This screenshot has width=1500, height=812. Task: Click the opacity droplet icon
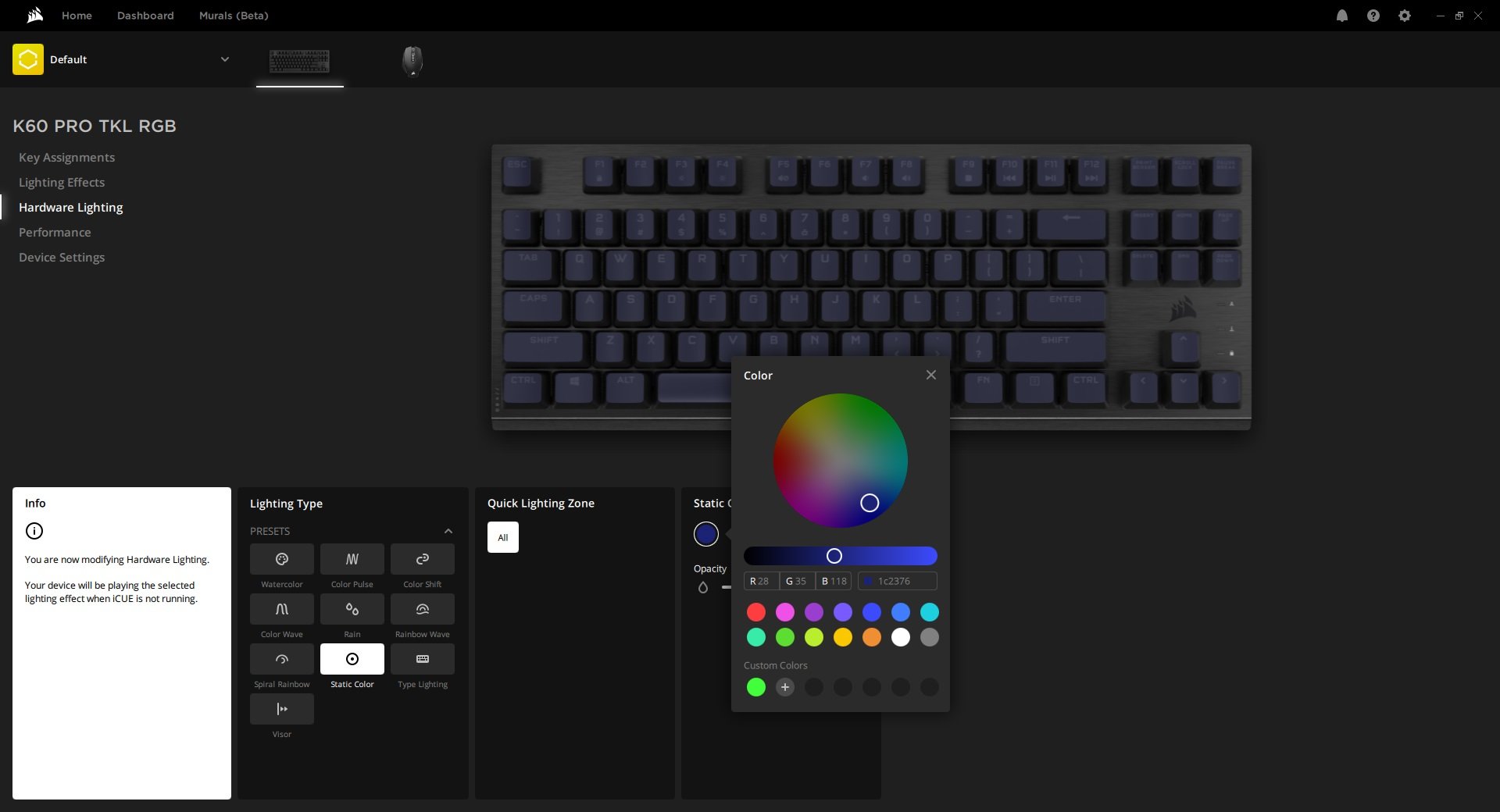point(703,587)
